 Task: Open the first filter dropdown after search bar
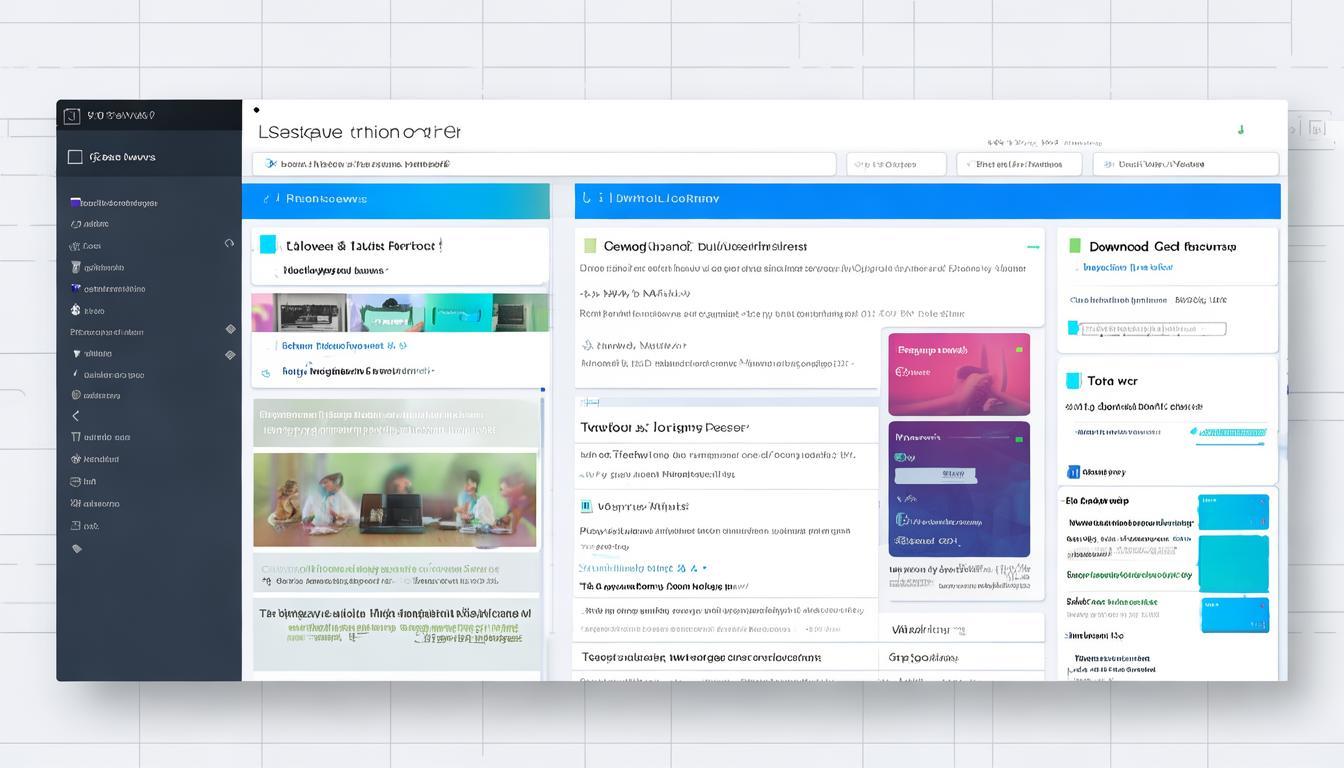click(895, 164)
